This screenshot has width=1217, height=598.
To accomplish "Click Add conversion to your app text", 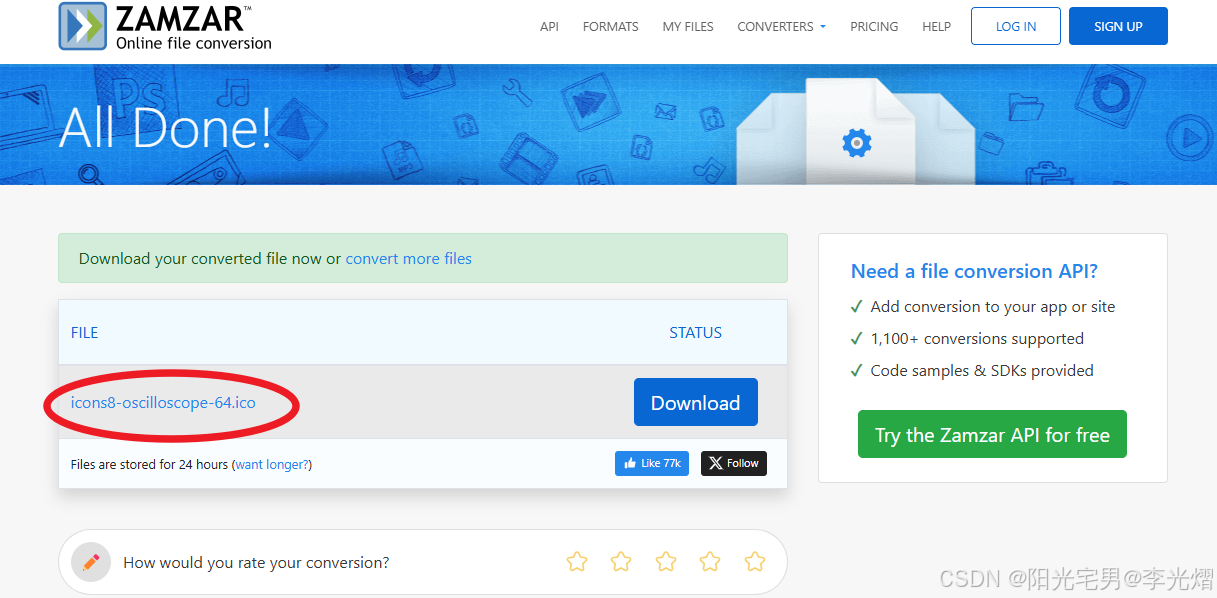I will pyautogui.click(x=993, y=306).
